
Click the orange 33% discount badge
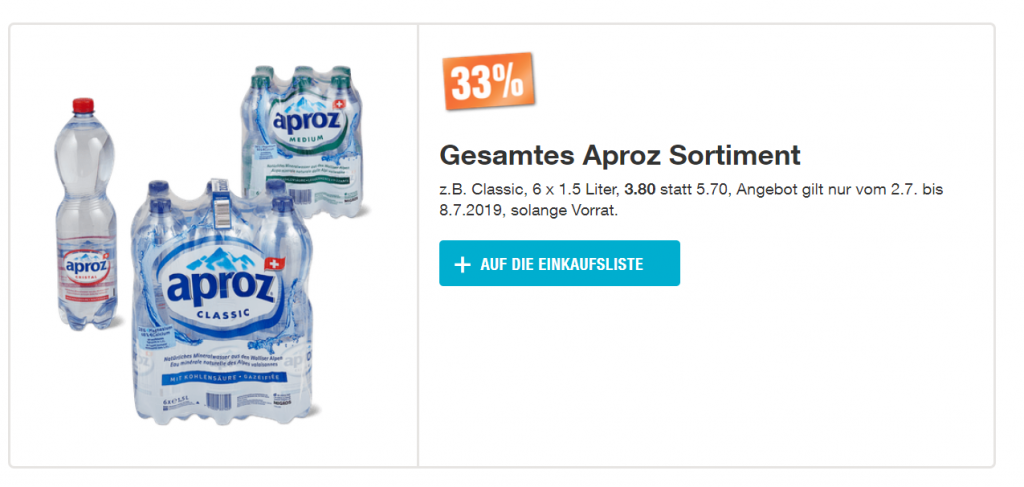coord(487,80)
